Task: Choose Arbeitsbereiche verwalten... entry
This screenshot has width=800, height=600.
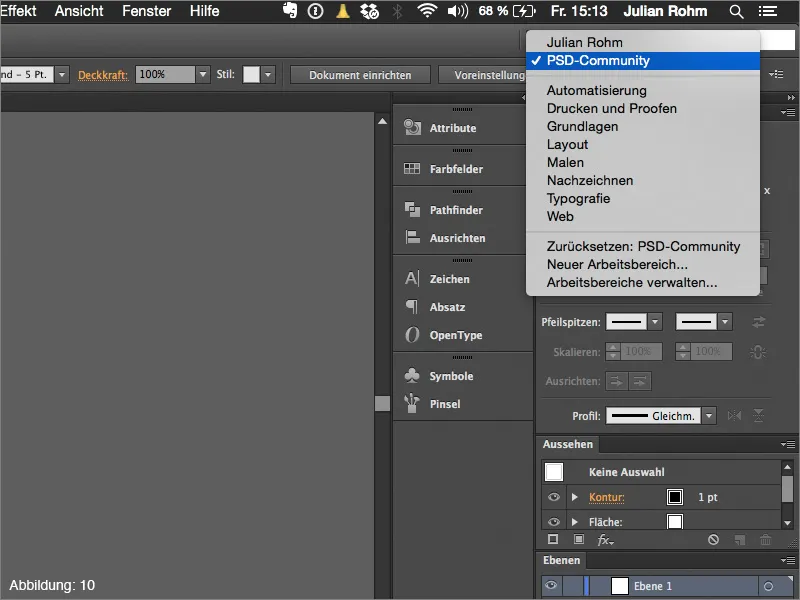Action: [643, 283]
